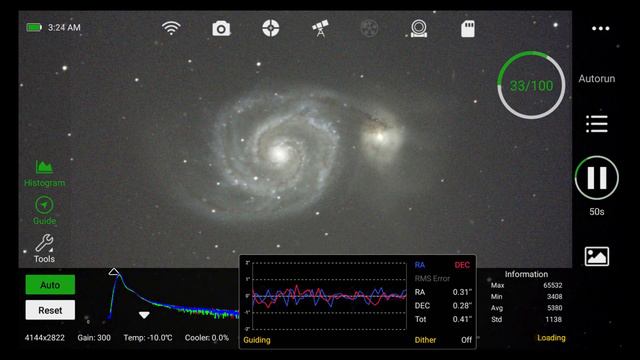Open the filter wheel icon

369,29
